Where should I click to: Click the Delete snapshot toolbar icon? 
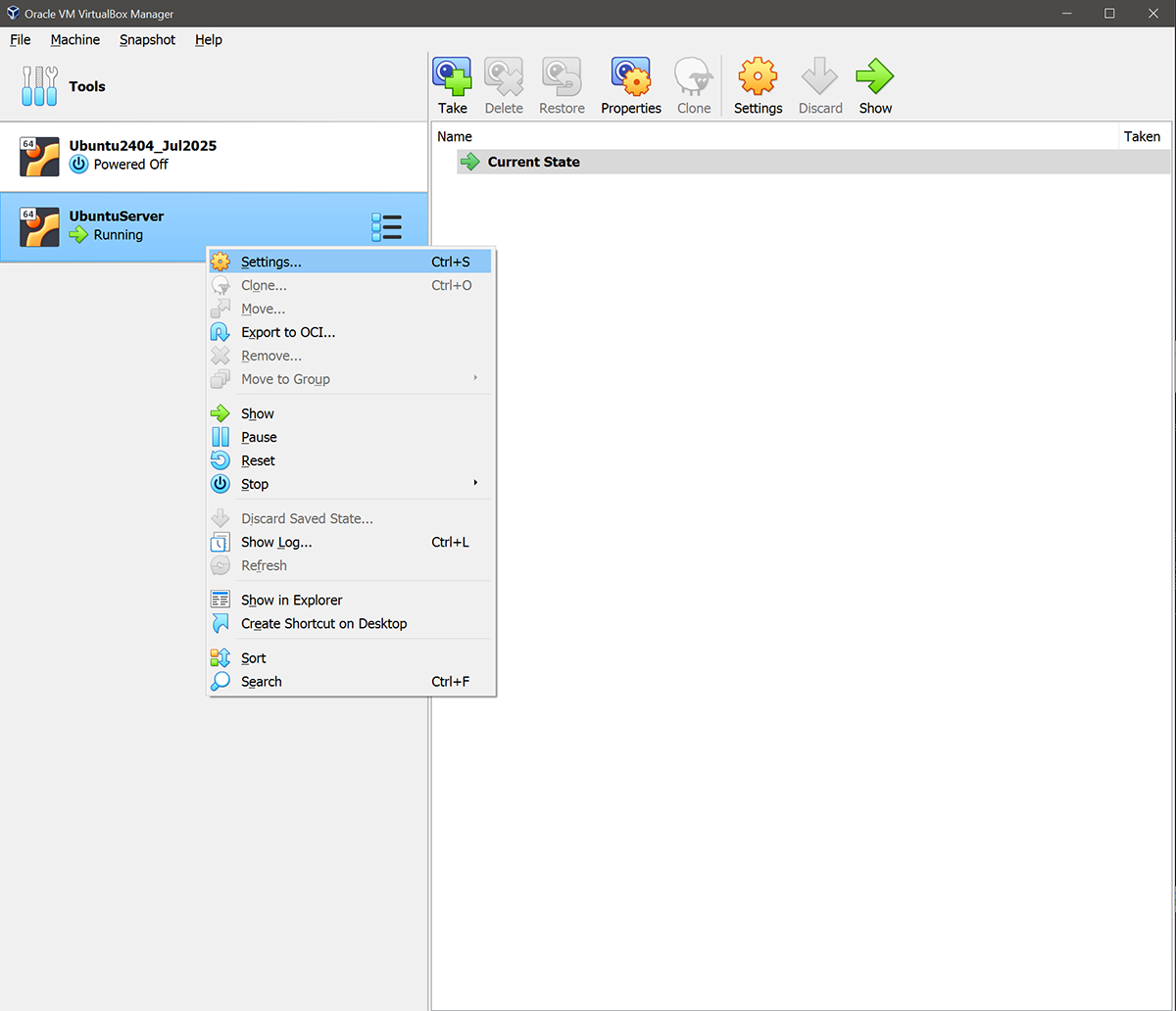504,76
